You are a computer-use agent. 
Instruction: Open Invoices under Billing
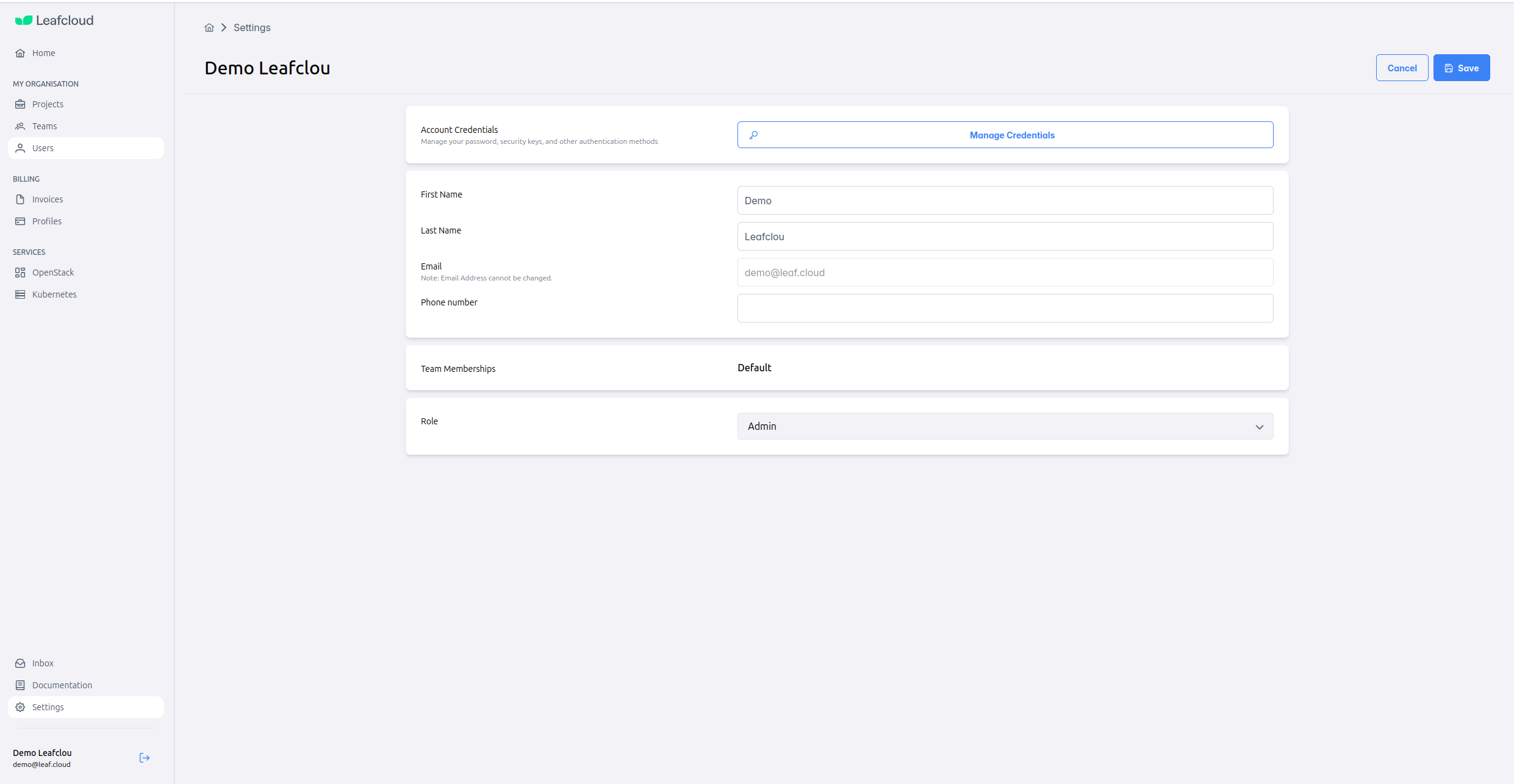[x=86, y=199]
